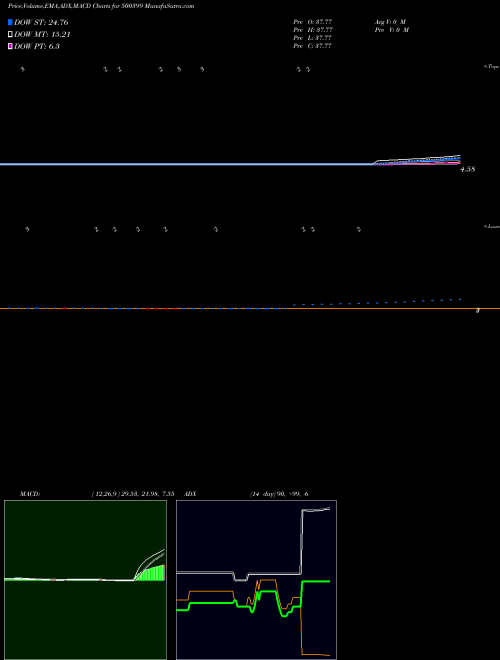This screenshot has width=500, height=660.
Task: Select the DOW ST: 24.76 label
Action: coord(41,22)
